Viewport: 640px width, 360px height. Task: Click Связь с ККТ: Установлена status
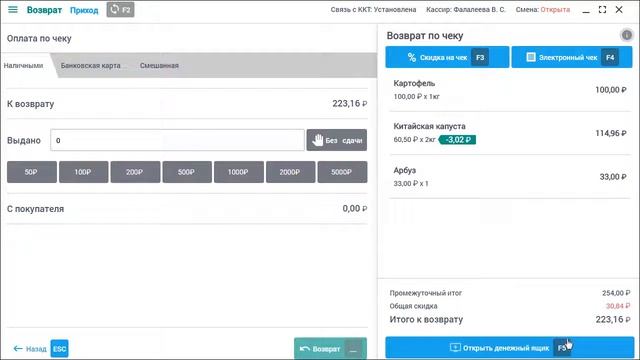pyautogui.click(x=373, y=10)
